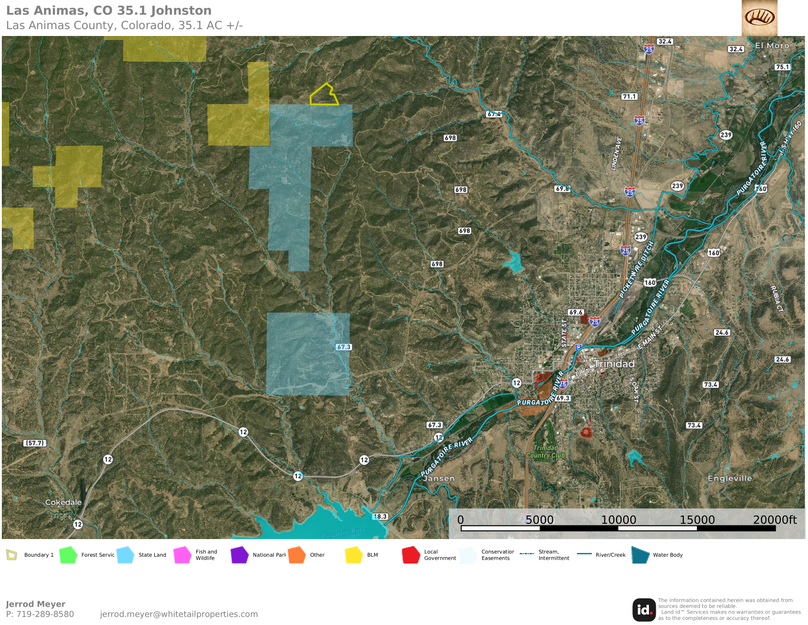The width and height of the screenshot is (808, 625).
Task: Select the yellow outlined property boundary on map
Action: [x=323, y=95]
